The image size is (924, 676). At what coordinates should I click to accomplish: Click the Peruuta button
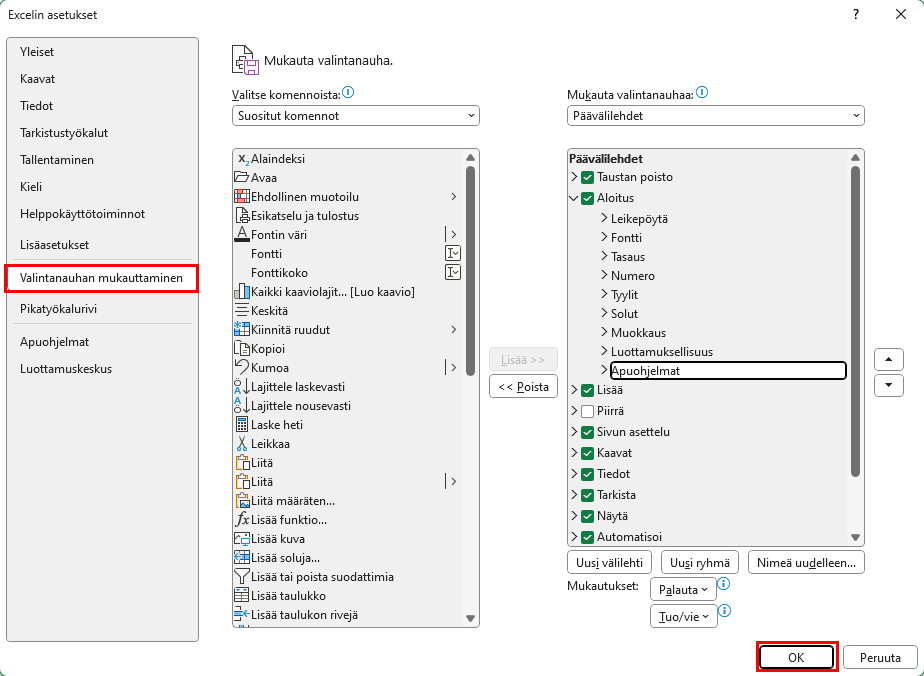(x=880, y=658)
